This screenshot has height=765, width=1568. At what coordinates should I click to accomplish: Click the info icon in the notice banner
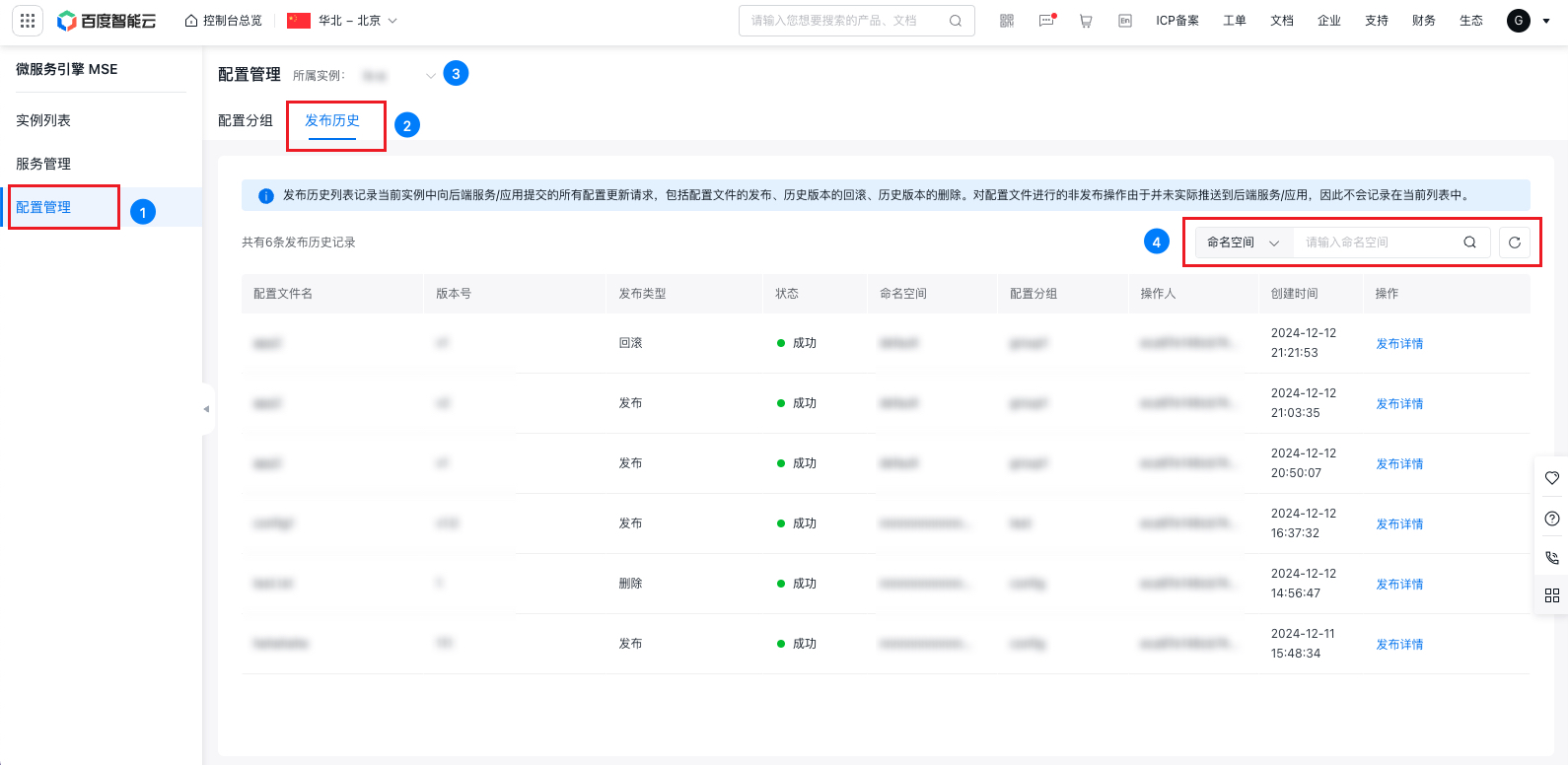pyautogui.click(x=266, y=196)
